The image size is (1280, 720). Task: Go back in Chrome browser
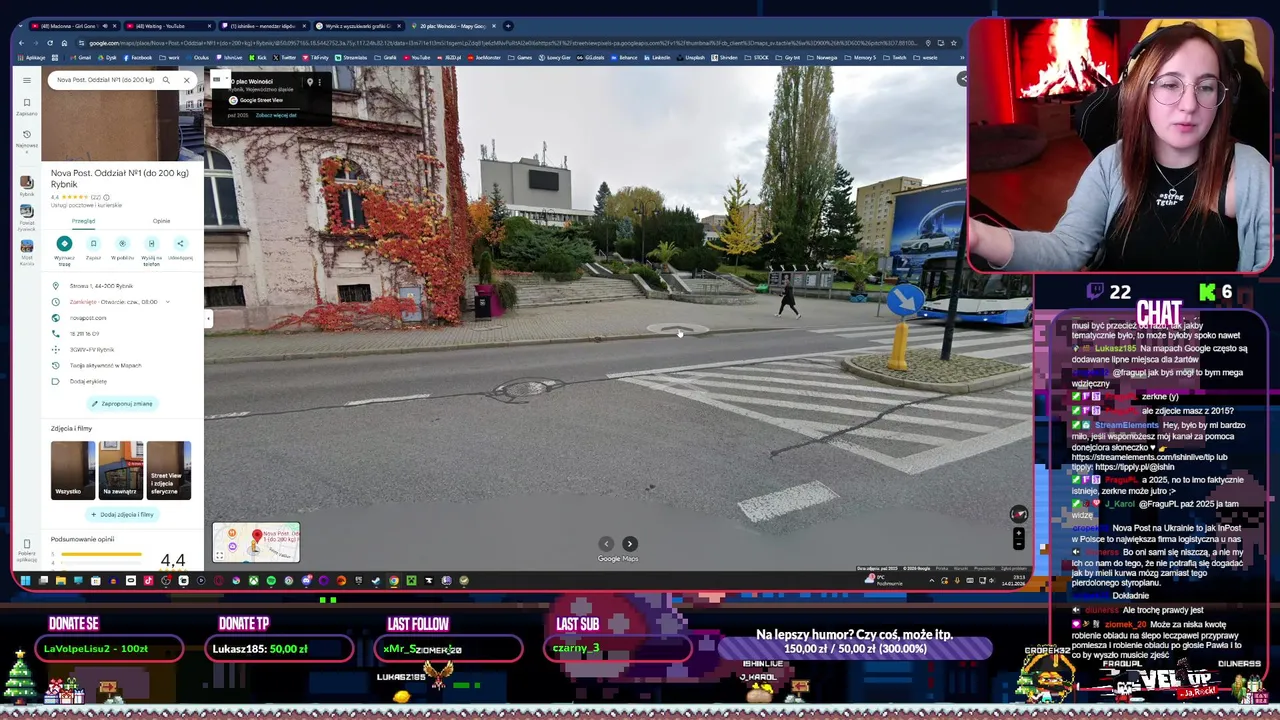click(23, 43)
